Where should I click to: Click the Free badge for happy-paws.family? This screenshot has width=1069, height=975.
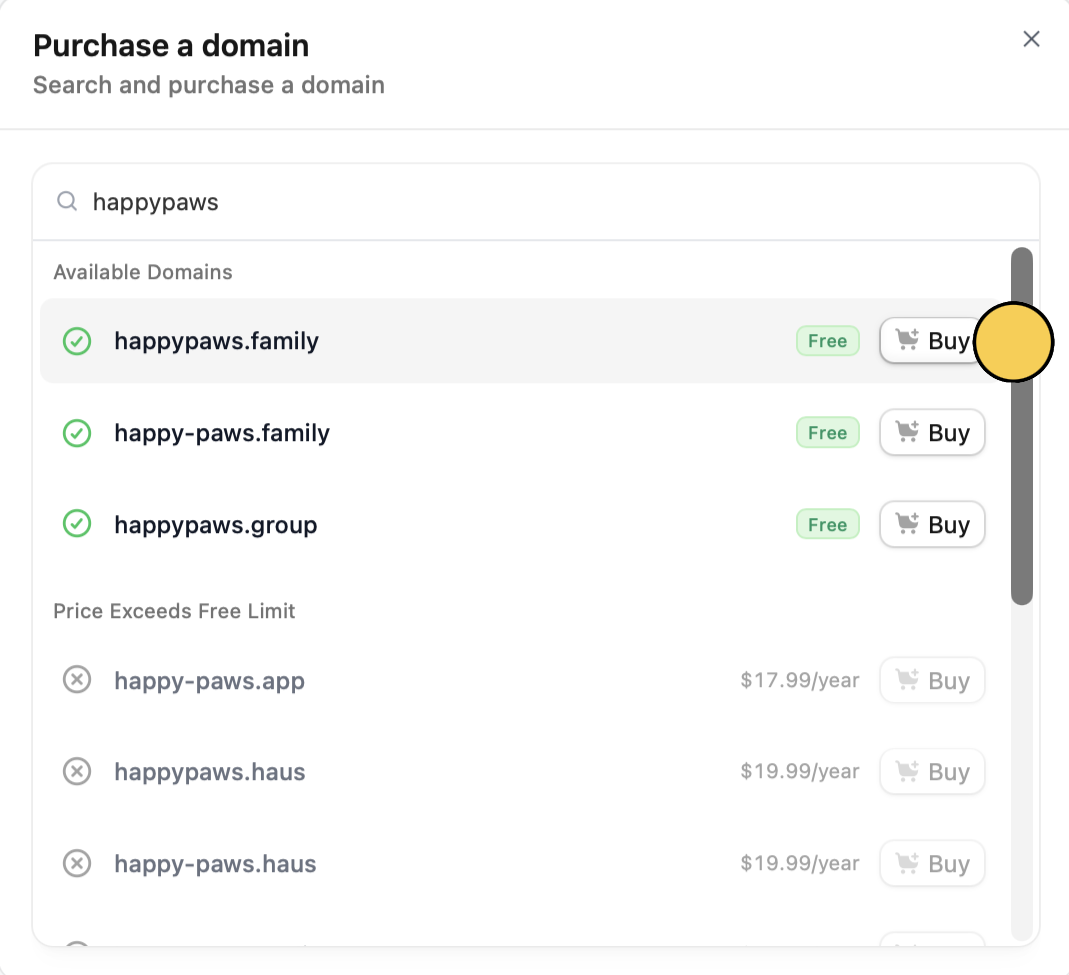pos(828,432)
